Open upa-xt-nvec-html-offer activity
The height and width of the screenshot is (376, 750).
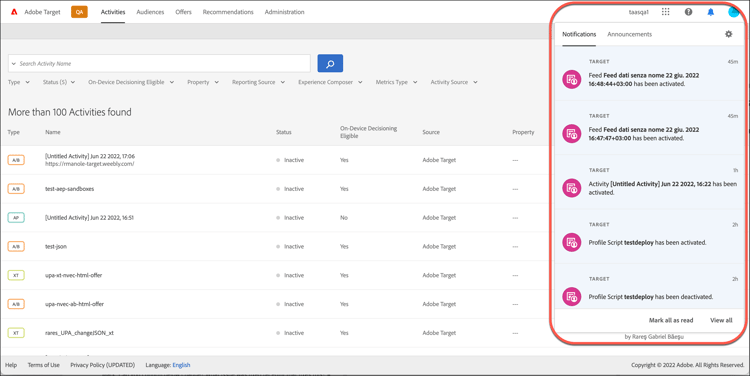73,275
